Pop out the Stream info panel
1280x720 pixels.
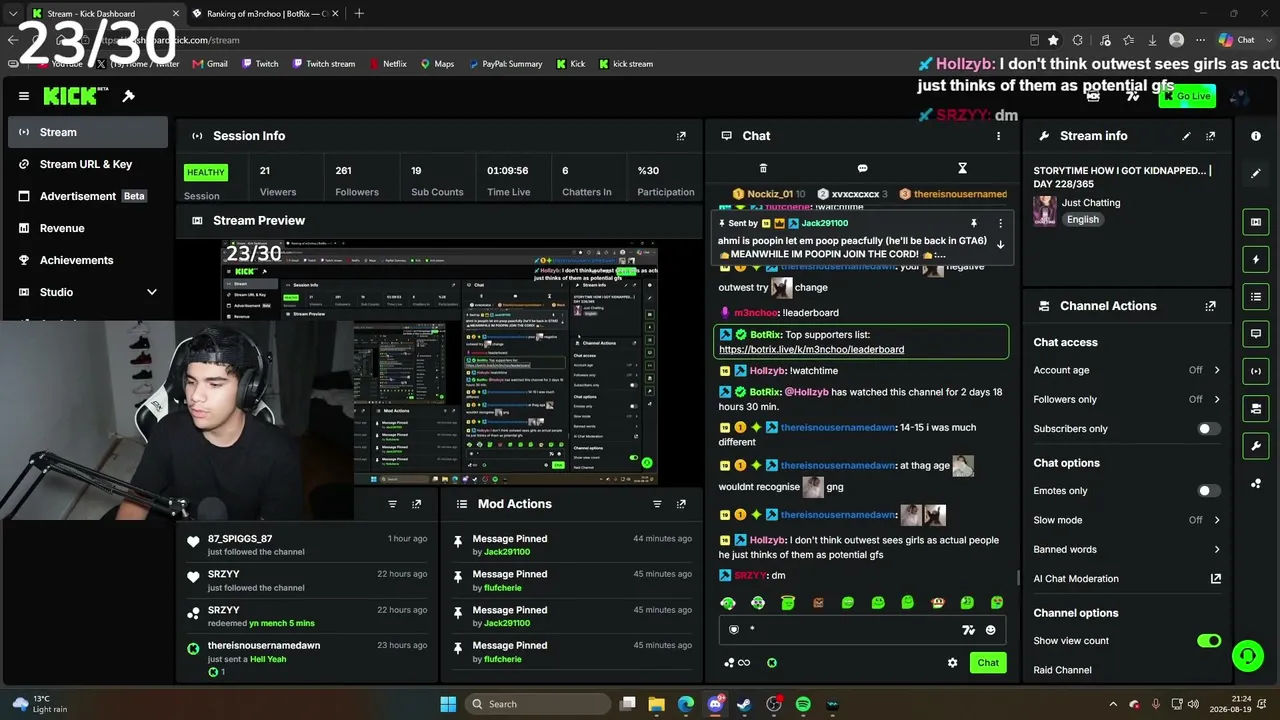click(x=1210, y=136)
